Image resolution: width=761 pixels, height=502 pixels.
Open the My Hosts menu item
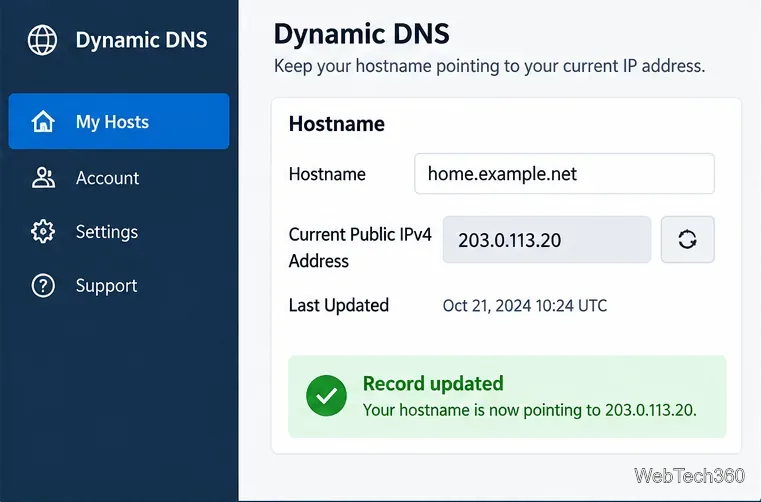tap(119, 121)
